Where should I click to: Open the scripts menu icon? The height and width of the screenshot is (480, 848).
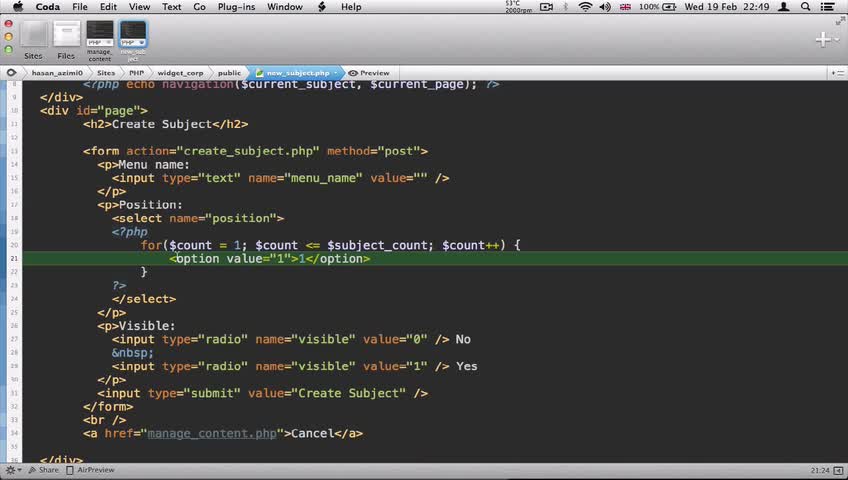(322, 7)
